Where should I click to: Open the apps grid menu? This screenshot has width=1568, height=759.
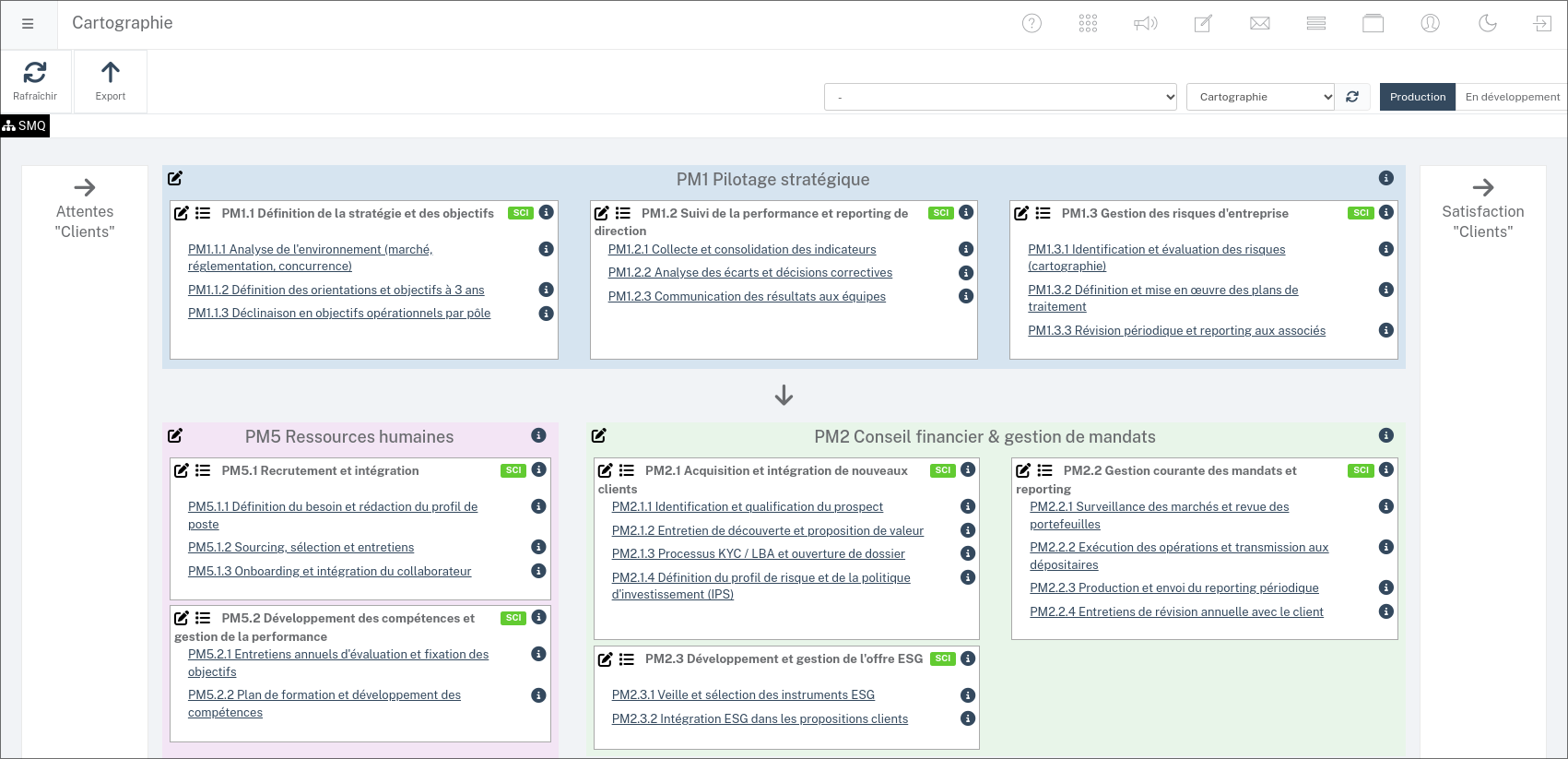pos(1088,24)
